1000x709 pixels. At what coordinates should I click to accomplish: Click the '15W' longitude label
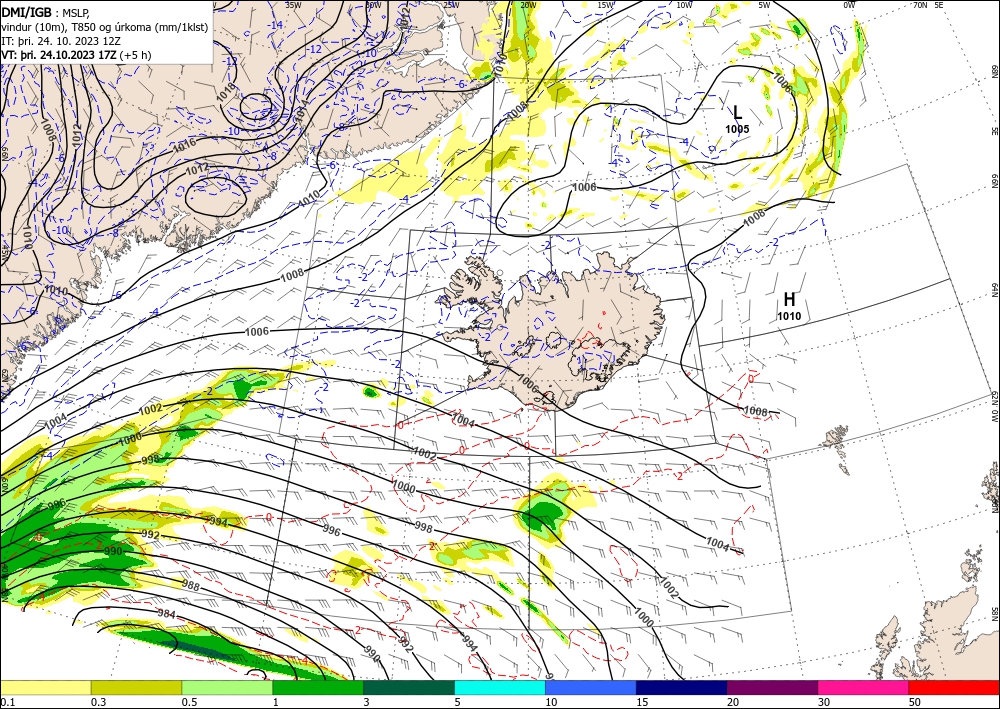(606, 5)
